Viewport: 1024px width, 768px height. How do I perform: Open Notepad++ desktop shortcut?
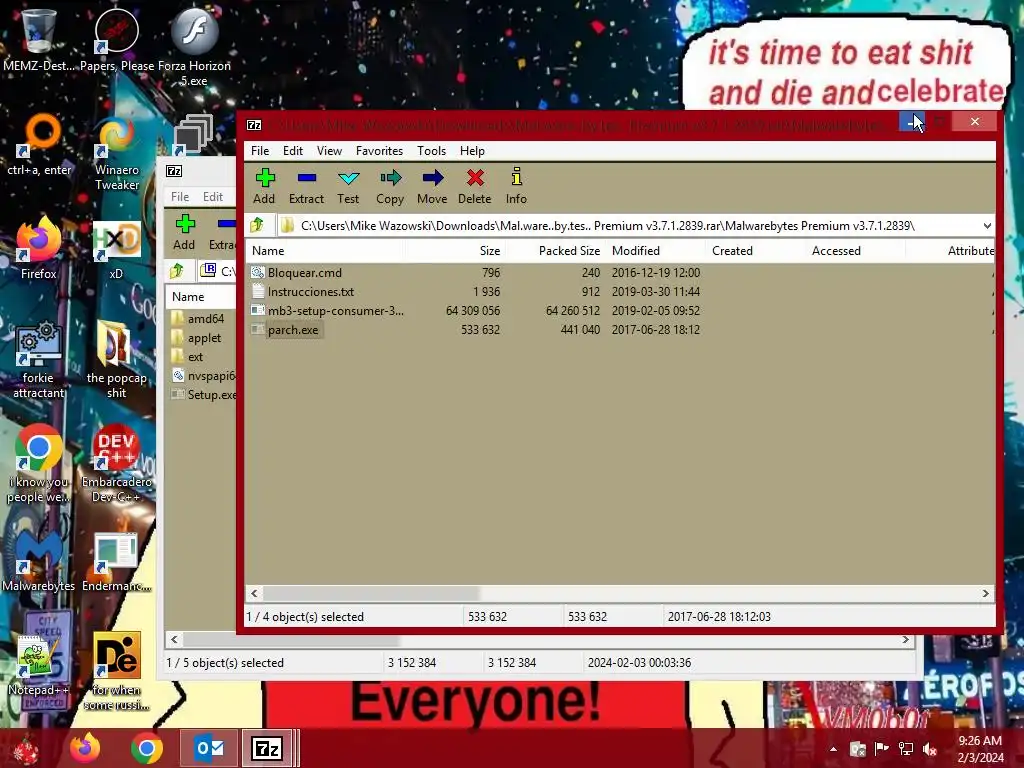pos(39,665)
